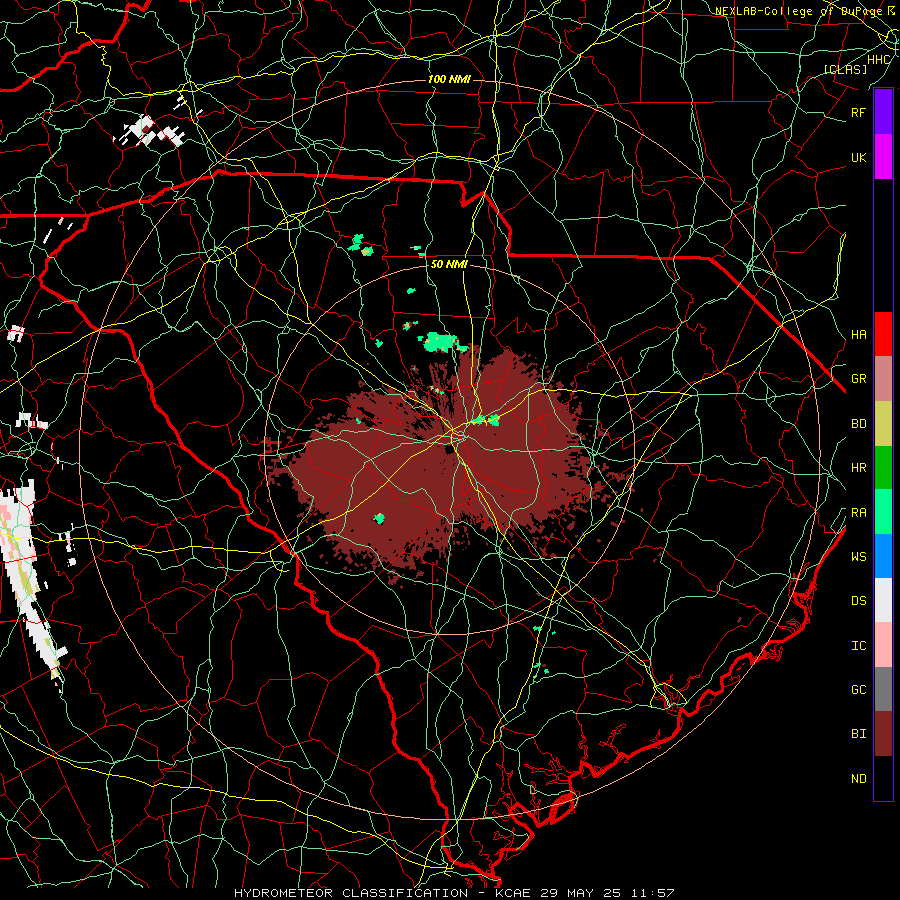Click the 50 NMI range ring label

coord(449,264)
